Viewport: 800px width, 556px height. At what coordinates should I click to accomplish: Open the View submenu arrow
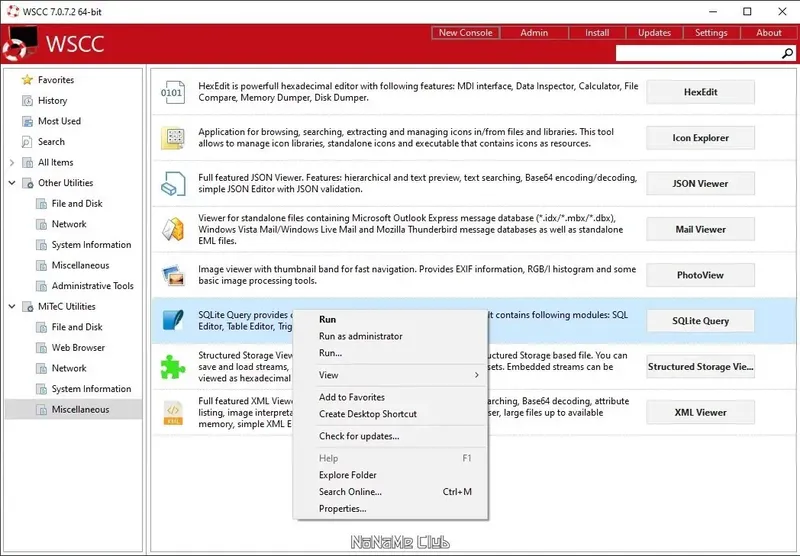[x=477, y=375]
